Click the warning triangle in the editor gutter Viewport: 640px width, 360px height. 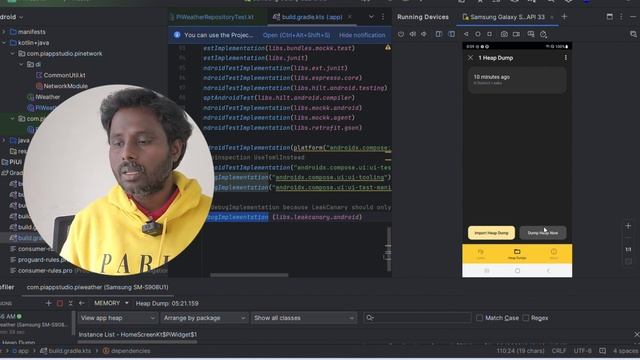(x=387, y=48)
